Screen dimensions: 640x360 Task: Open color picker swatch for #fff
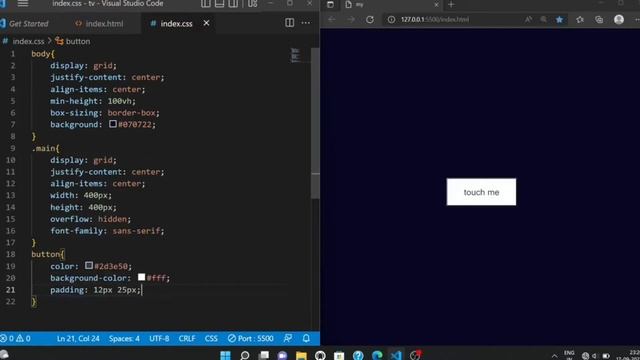(141, 277)
